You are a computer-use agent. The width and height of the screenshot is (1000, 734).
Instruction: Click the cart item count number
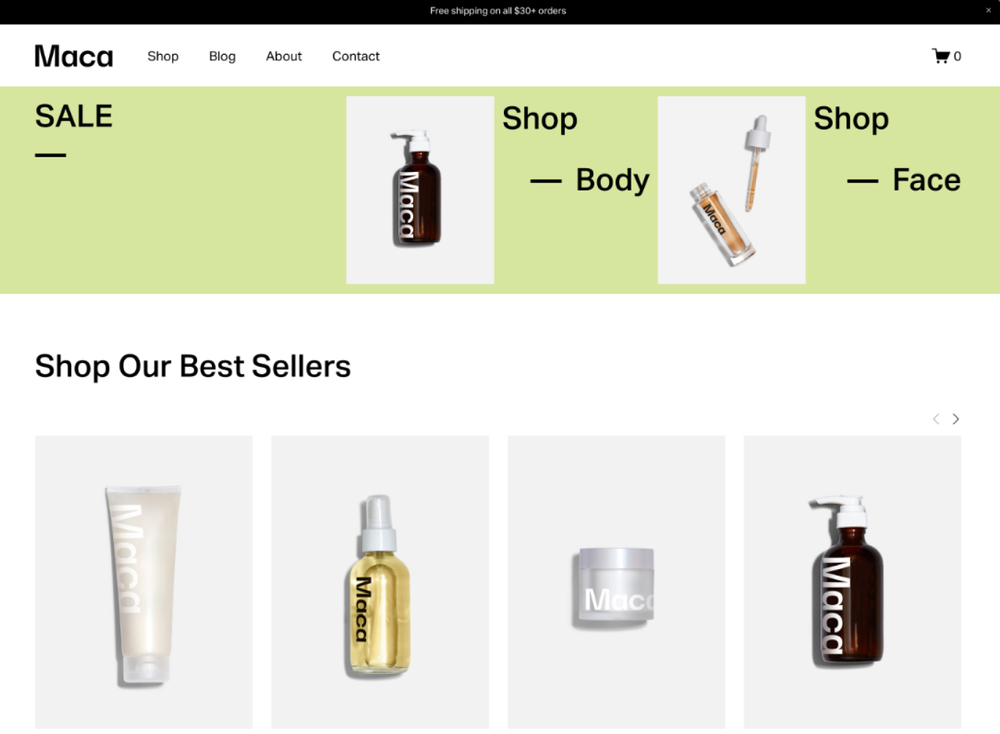point(957,56)
